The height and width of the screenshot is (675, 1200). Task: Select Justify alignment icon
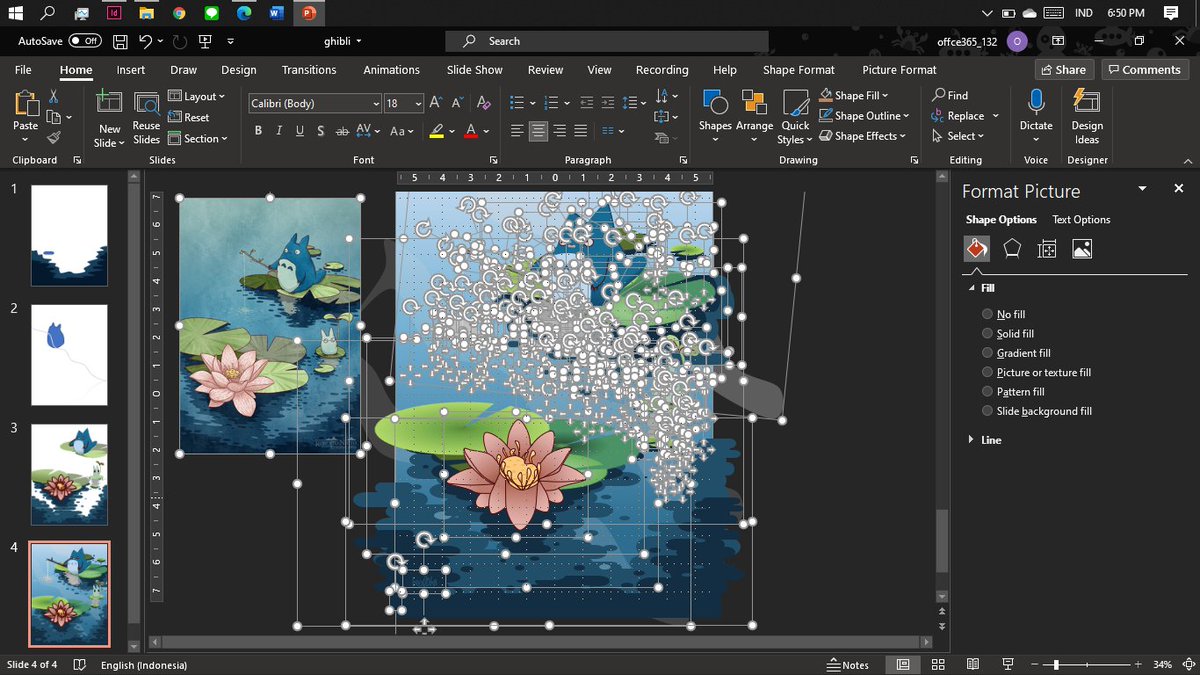point(580,131)
